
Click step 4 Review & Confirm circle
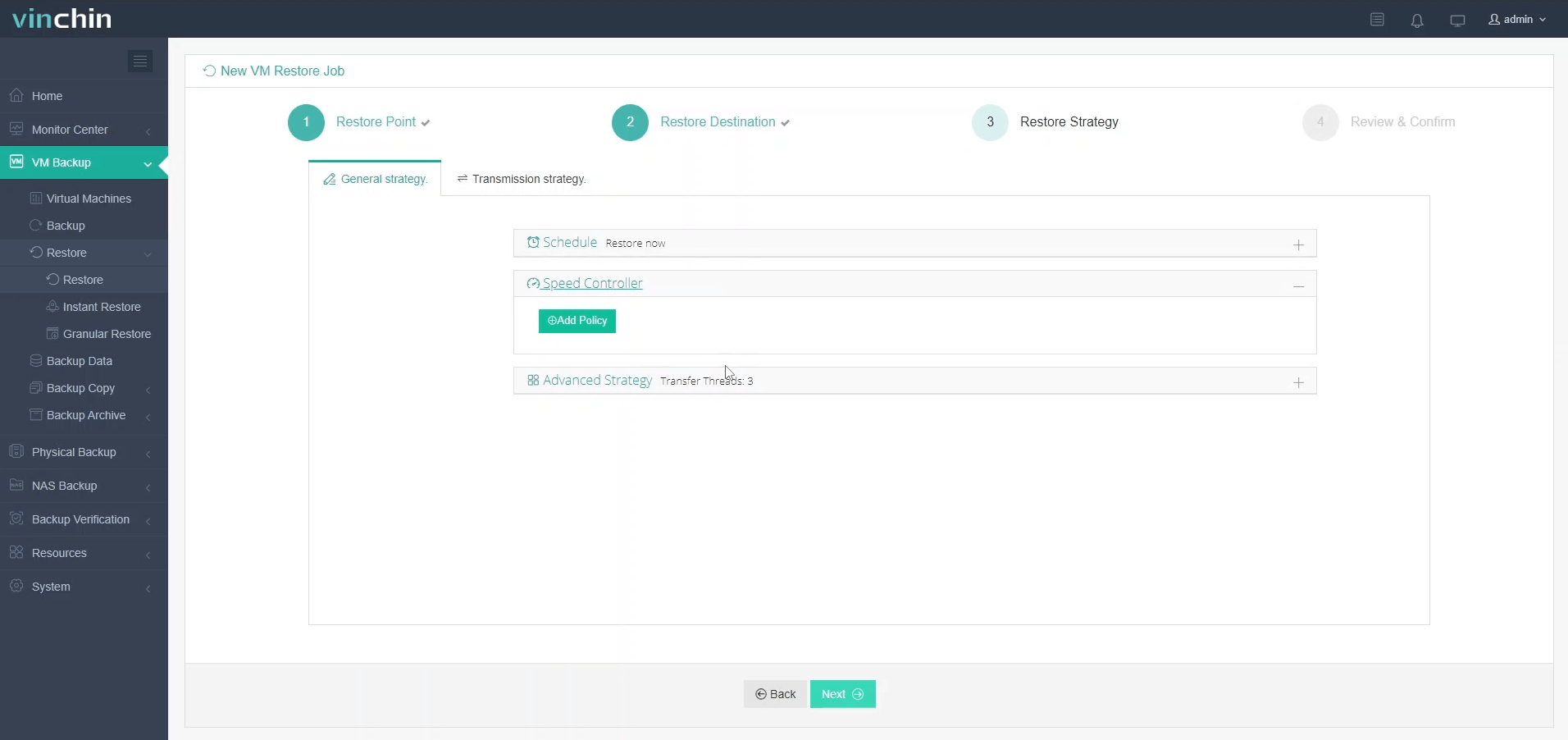(x=1320, y=122)
